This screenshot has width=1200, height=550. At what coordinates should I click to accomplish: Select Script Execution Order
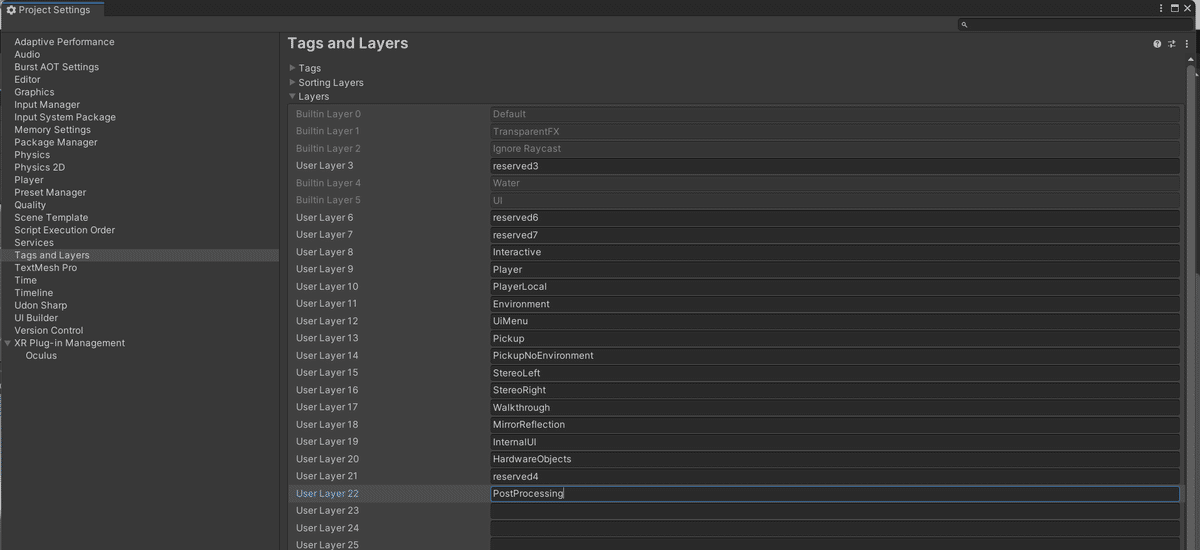64,230
